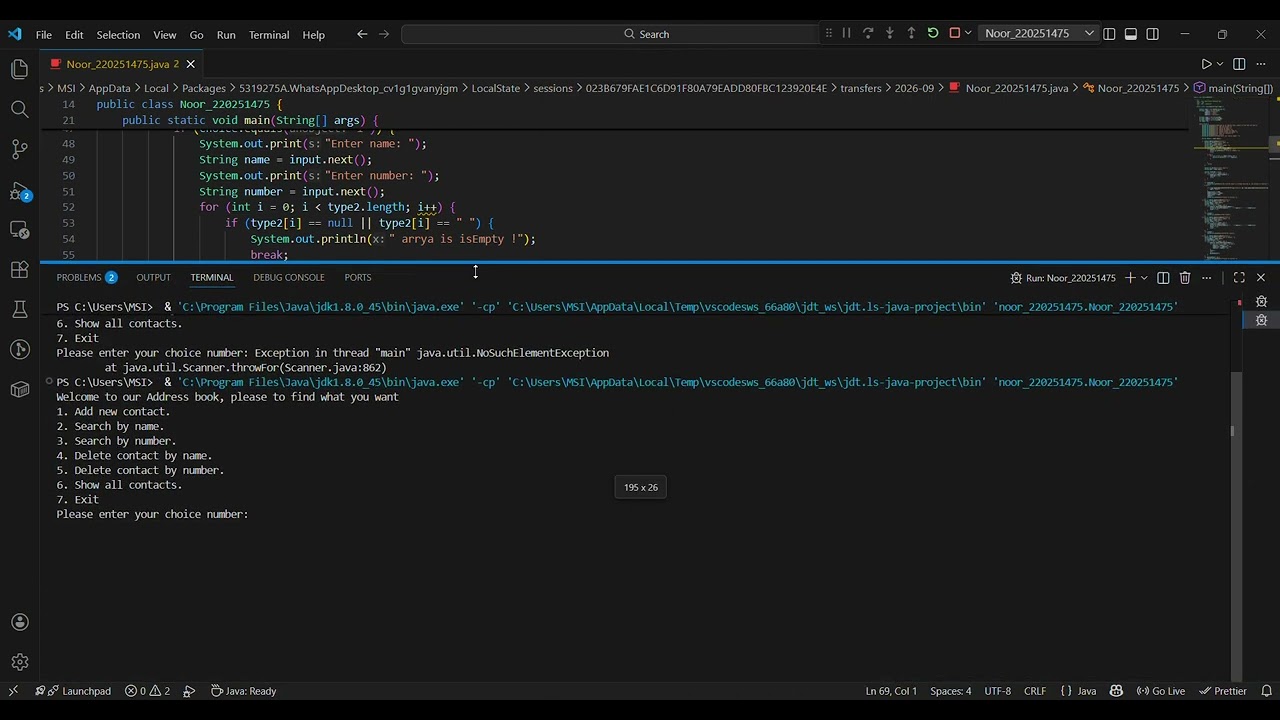The width and height of the screenshot is (1280, 720).
Task: Pause the debug session
Action: 846,33
